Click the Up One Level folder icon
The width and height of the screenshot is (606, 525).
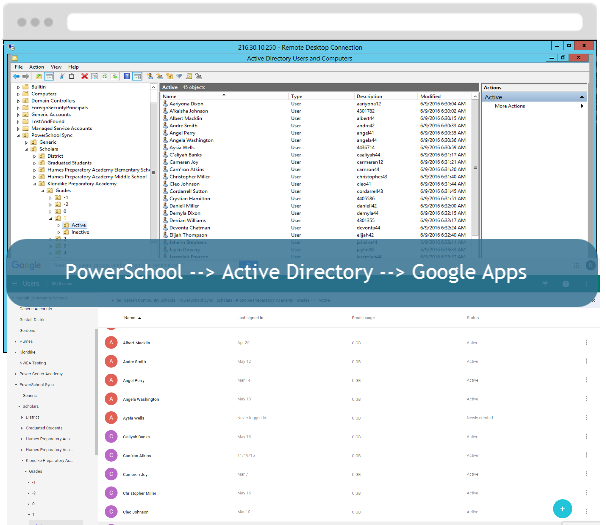[x=39, y=77]
